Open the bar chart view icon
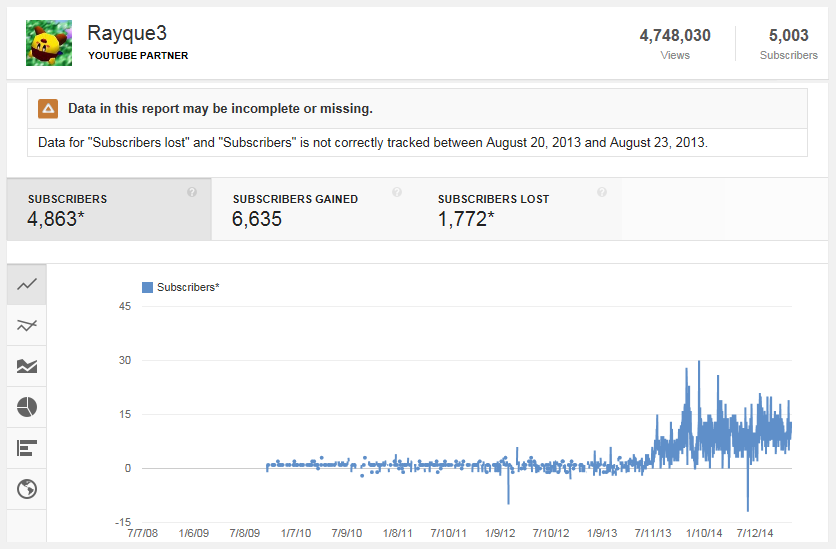 pyautogui.click(x=27, y=448)
